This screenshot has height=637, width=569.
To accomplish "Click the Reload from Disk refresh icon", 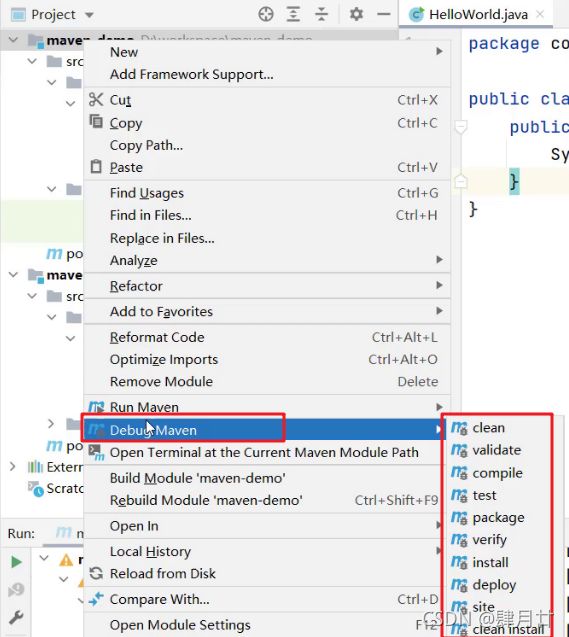I will (x=96, y=573).
